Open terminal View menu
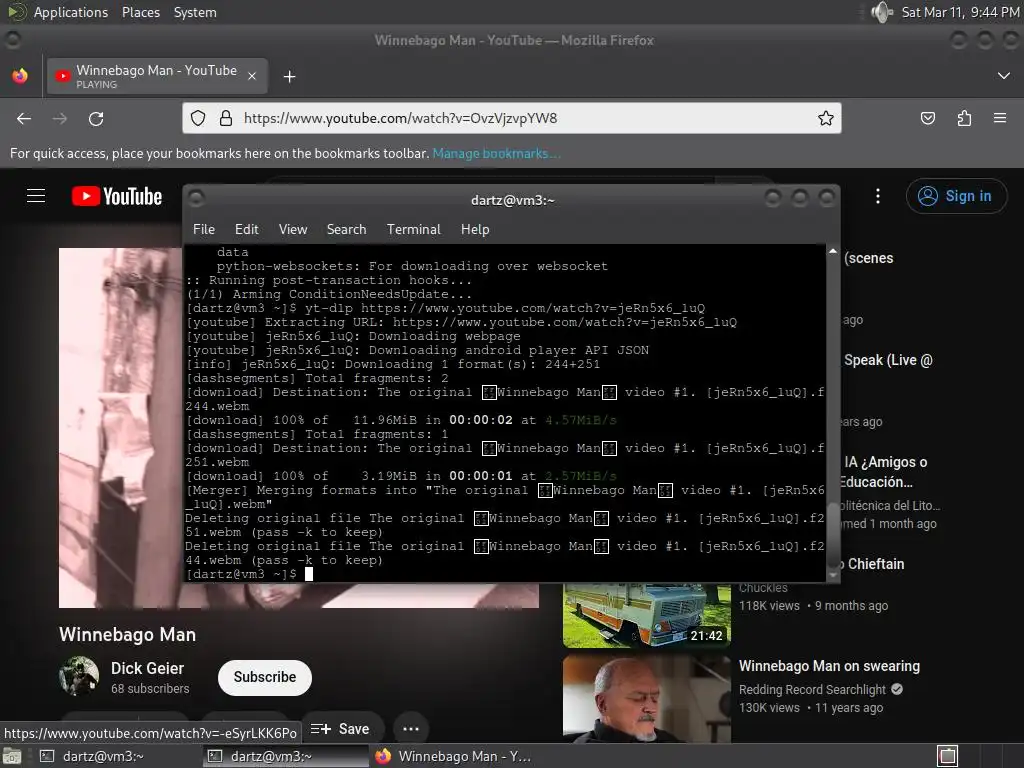This screenshot has height=768, width=1024. pos(293,229)
